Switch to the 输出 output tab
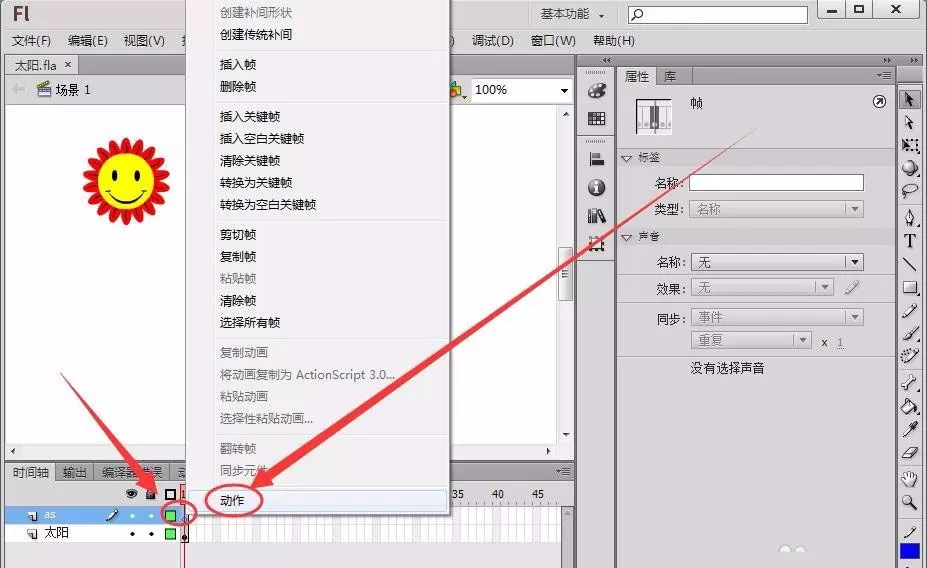Image resolution: width=927 pixels, height=568 pixels. tap(74, 472)
